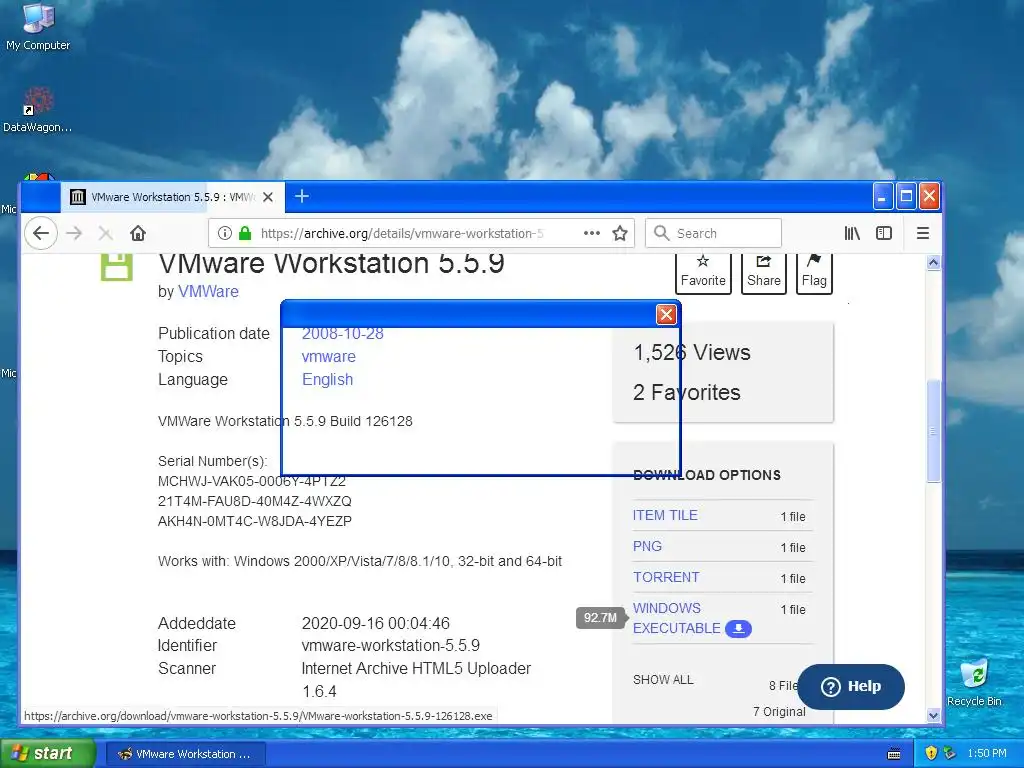Image resolution: width=1024 pixels, height=768 pixels.
Task: Open My Computer desktop icon
Action: pos(38,27)
